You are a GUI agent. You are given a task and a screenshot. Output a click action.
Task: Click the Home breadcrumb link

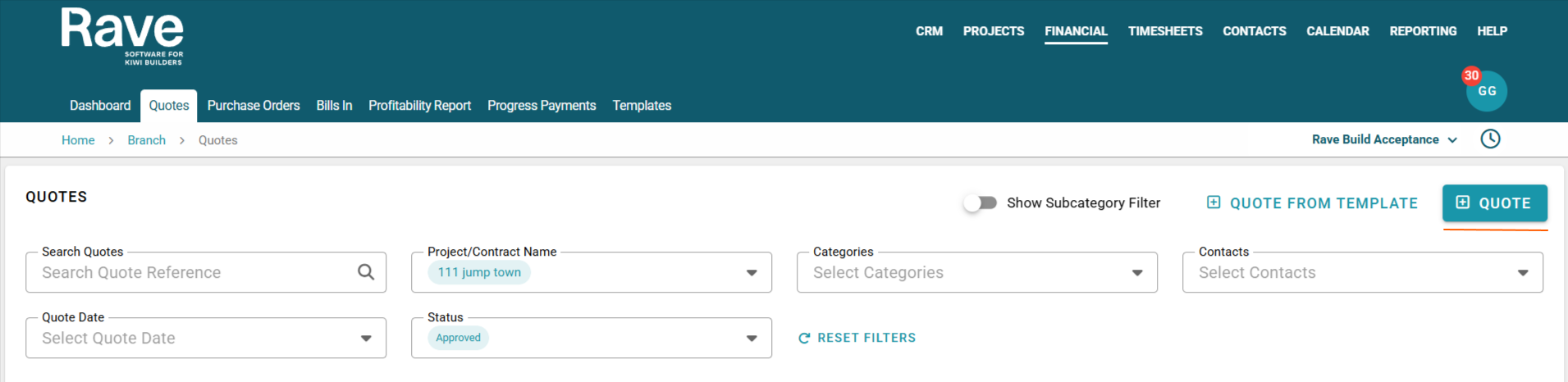(78, 140)
